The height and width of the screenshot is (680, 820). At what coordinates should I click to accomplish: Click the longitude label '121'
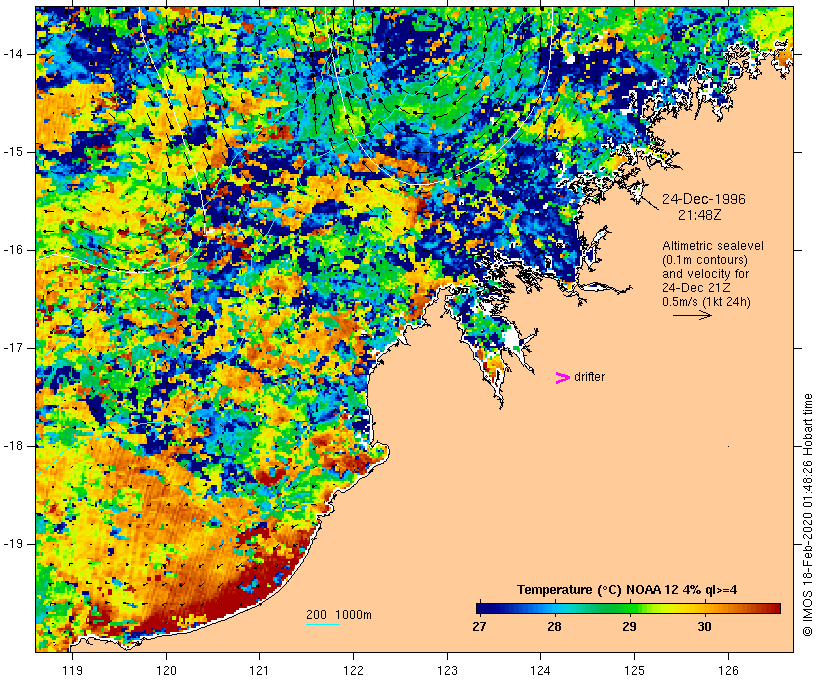click(259, 670)
